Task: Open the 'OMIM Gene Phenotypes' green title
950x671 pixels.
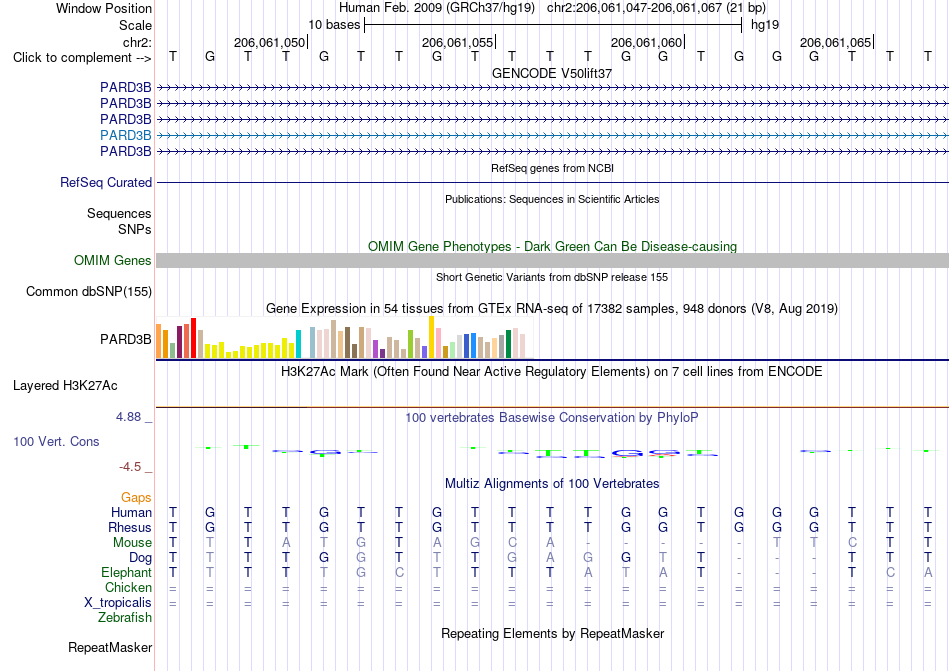Action: [x=552, y=246]
